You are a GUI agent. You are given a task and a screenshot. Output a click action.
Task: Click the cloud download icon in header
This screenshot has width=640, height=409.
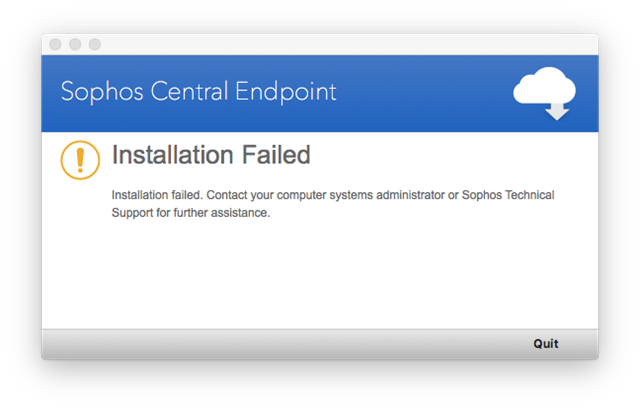point(544,93)
